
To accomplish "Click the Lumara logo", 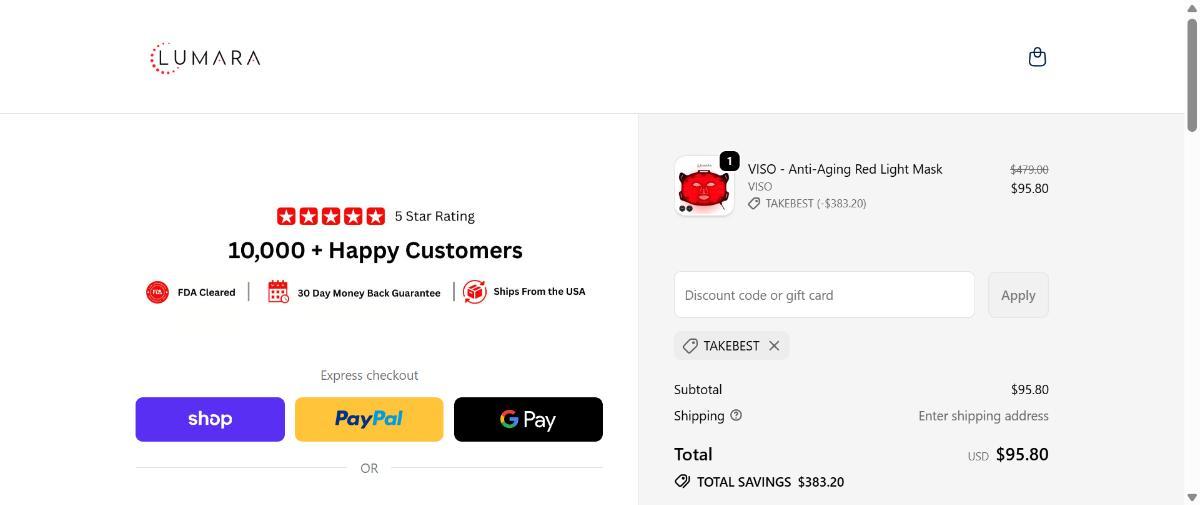I will click(x=205, y=58).
